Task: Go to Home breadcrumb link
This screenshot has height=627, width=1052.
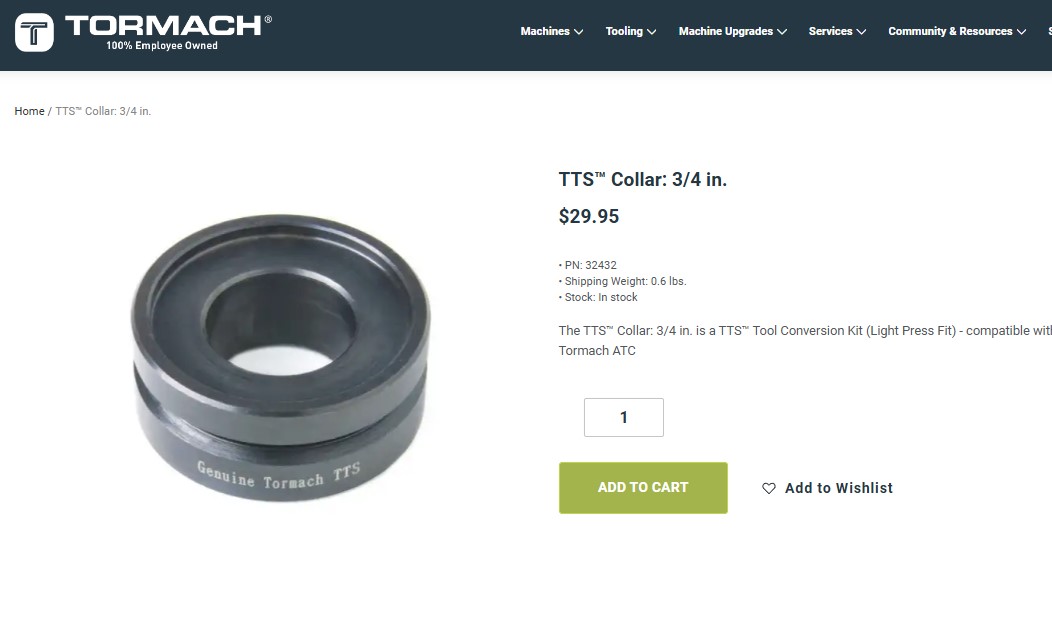Action: pyautogui.click(x=30, y=111)
